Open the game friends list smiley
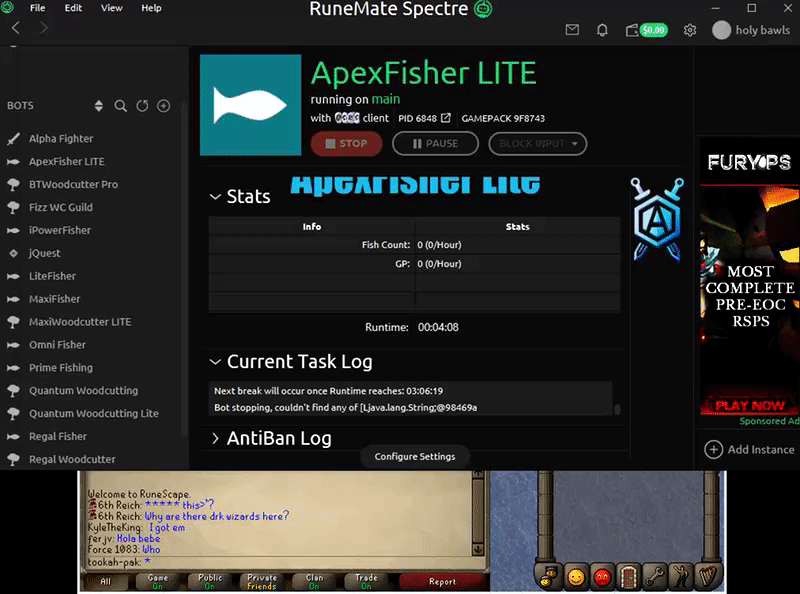The width and height of the screenshot is (800, 594). coord(576,577)
